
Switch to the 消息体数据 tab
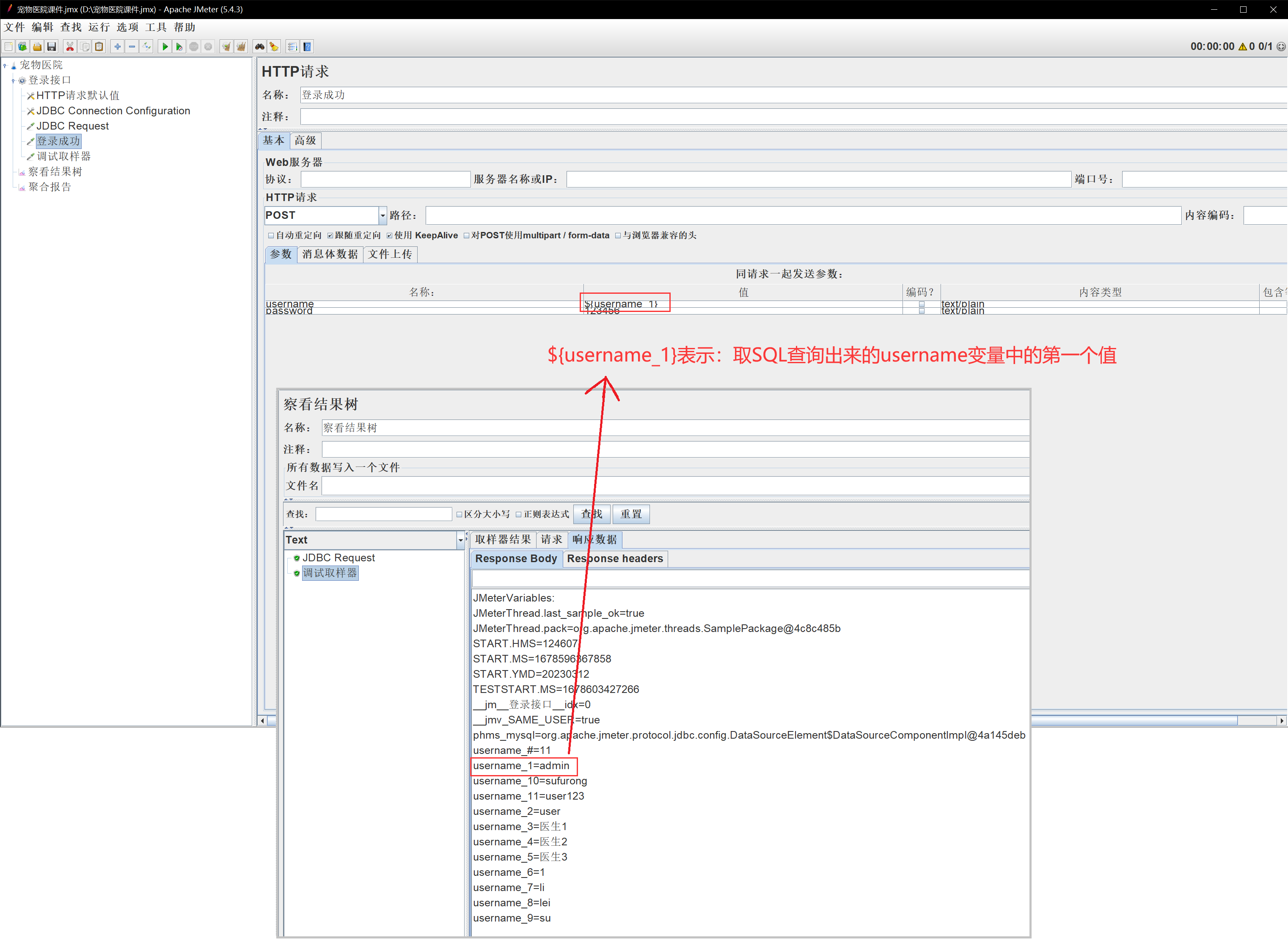tap(330, 254)
